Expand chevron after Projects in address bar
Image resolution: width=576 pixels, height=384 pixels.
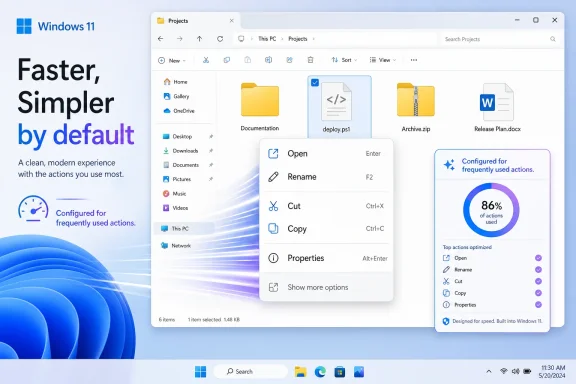click(314, 39)
